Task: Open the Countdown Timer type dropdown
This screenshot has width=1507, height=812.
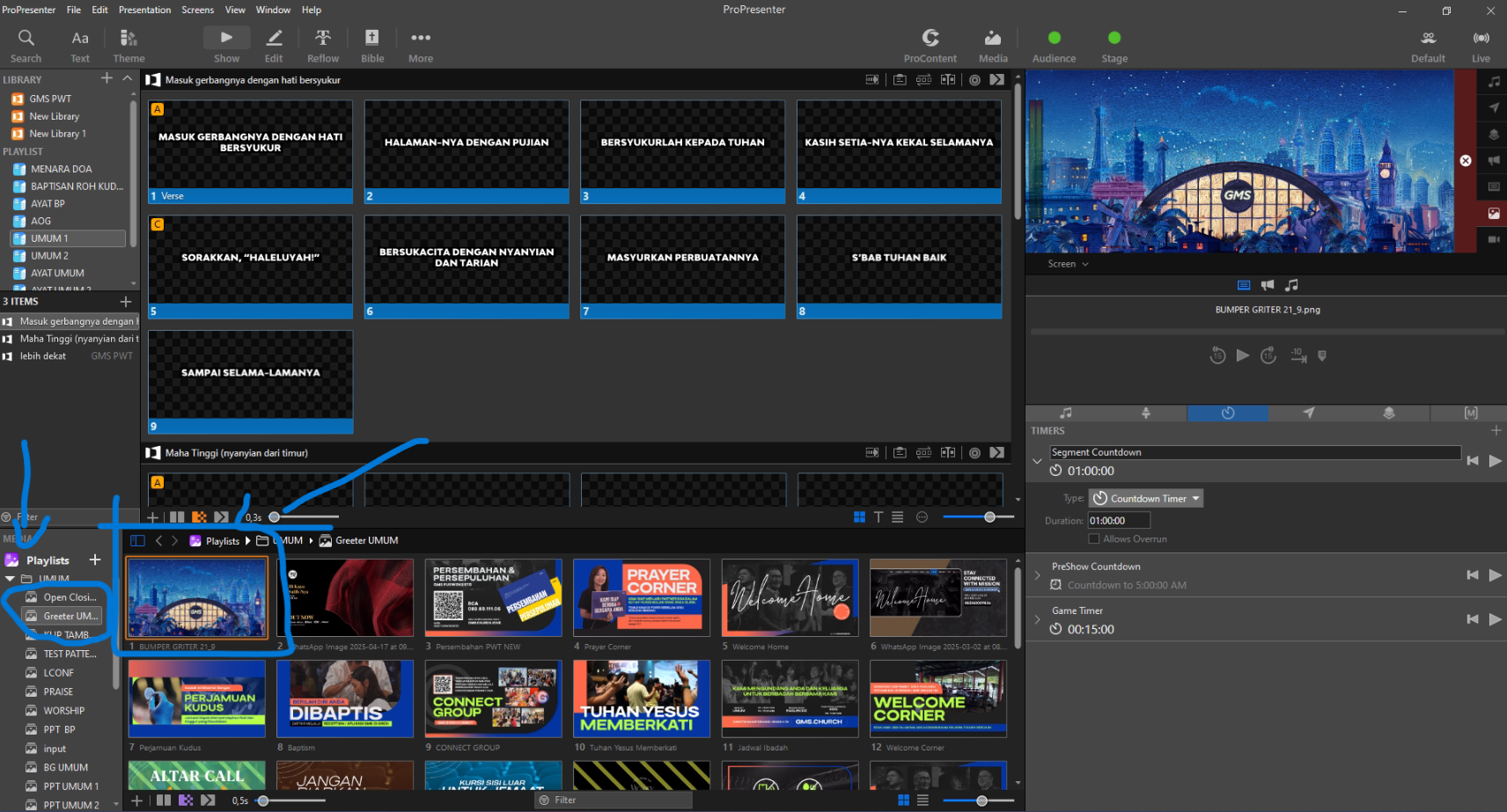Action: [x=1146, y=499]
